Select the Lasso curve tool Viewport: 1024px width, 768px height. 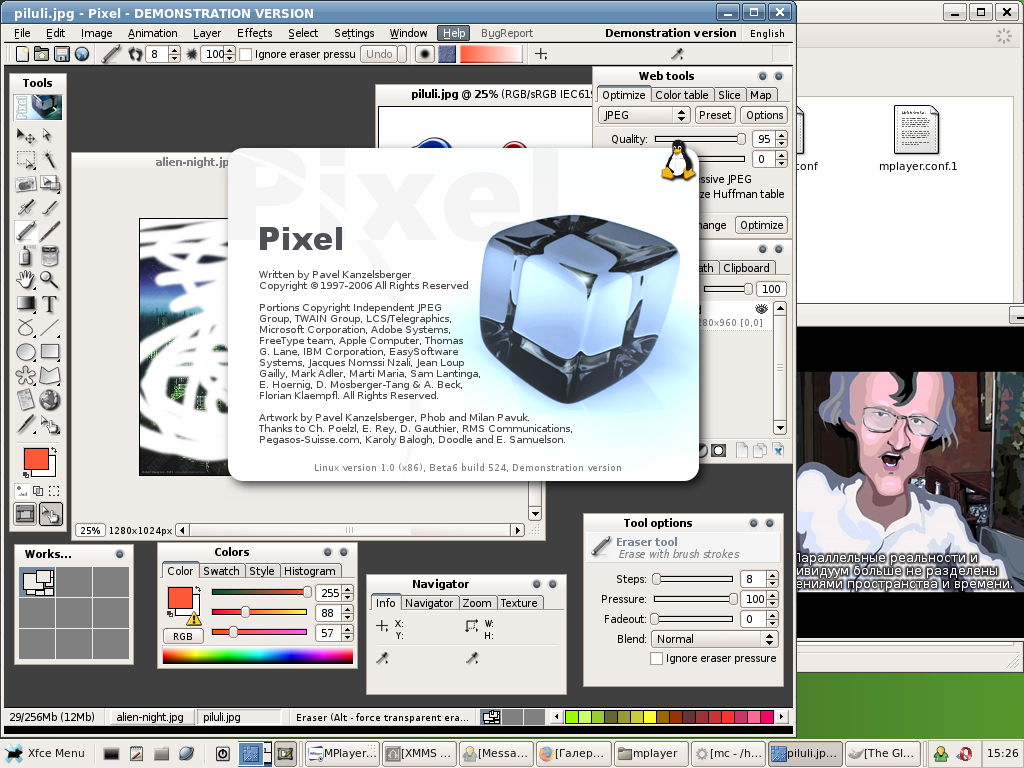coord(25,327)
